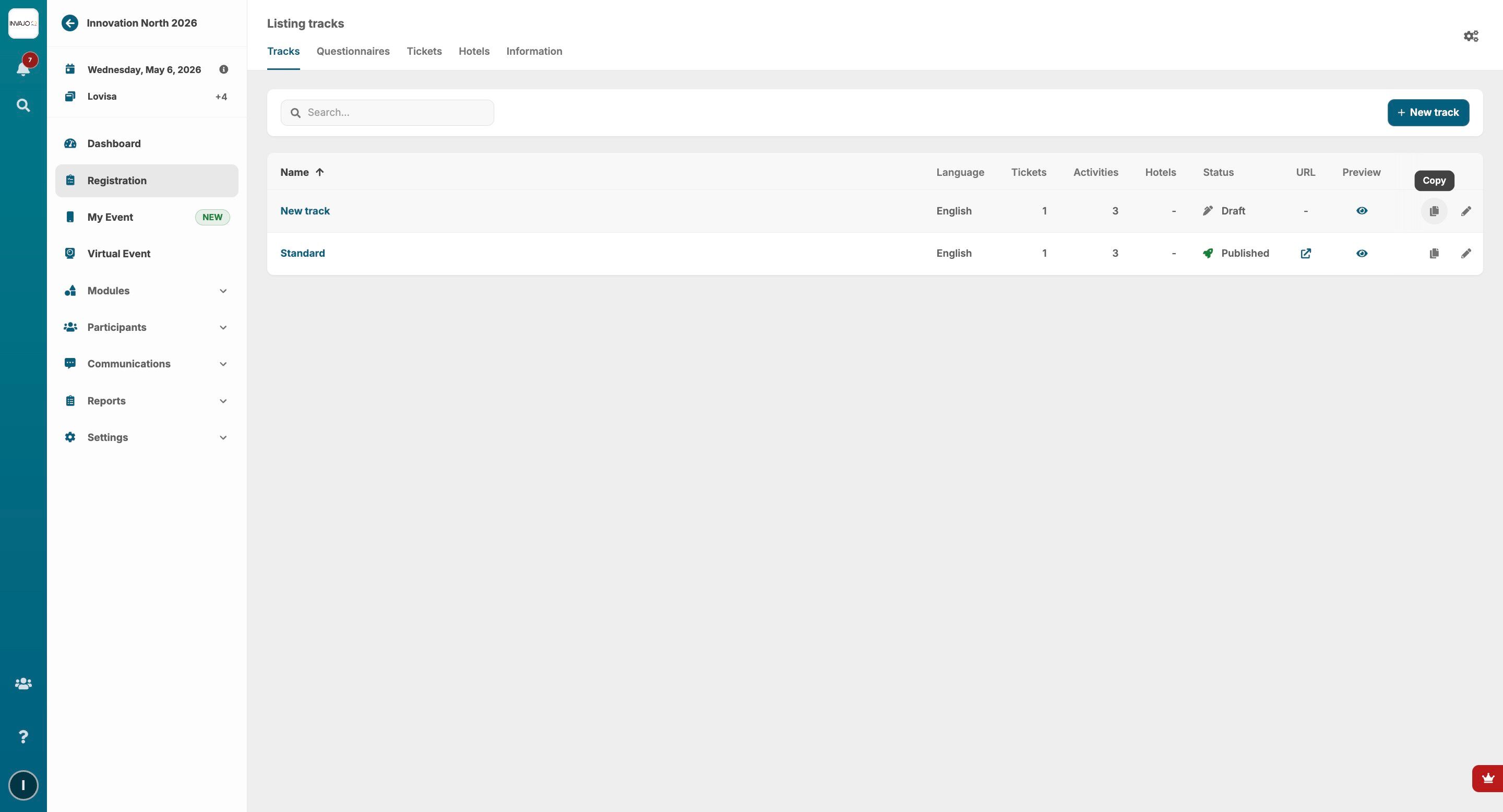Edit the New track with the pencil icon
Screen dimensions: 1503x812
coord(1465,211)
